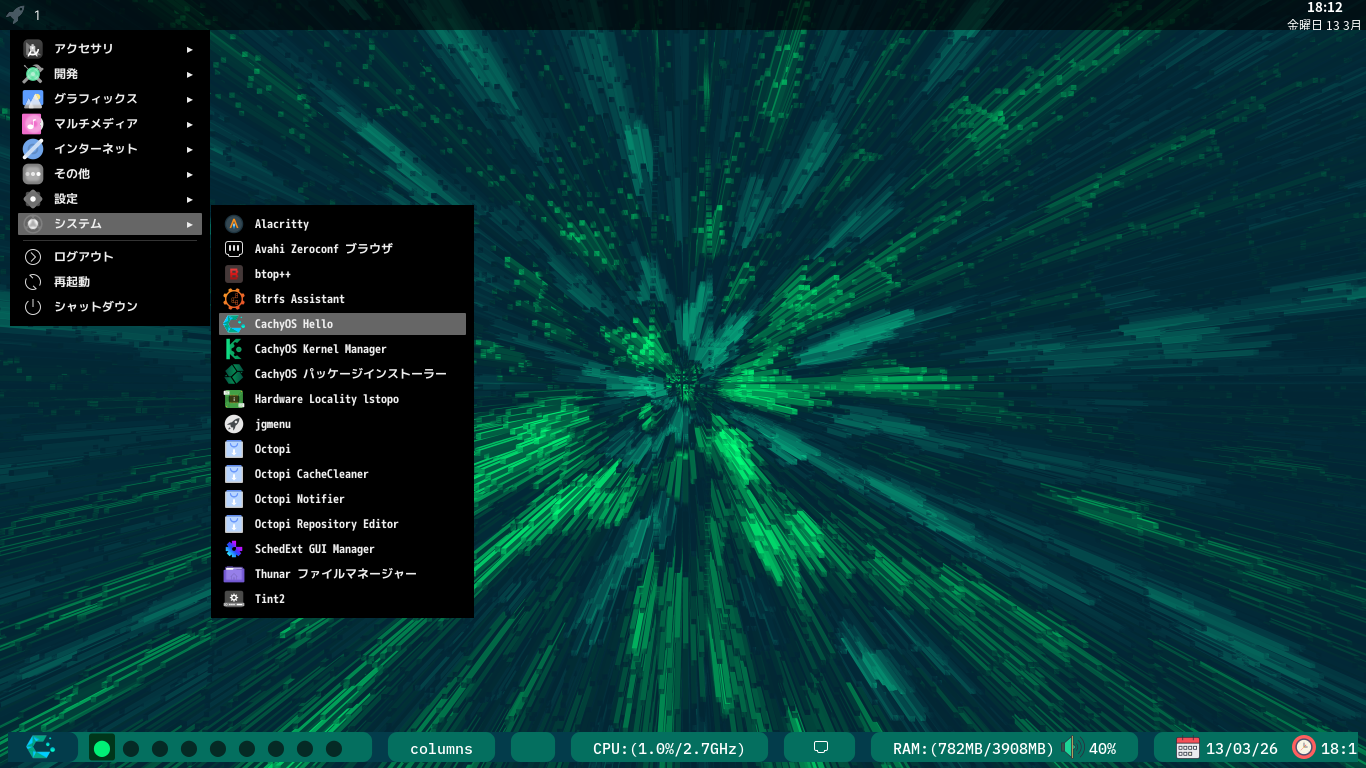Click the workspace number 1 in the top bar
Image resolution: width=1366 pixels, height=768 pixels.
coord(37,15)
